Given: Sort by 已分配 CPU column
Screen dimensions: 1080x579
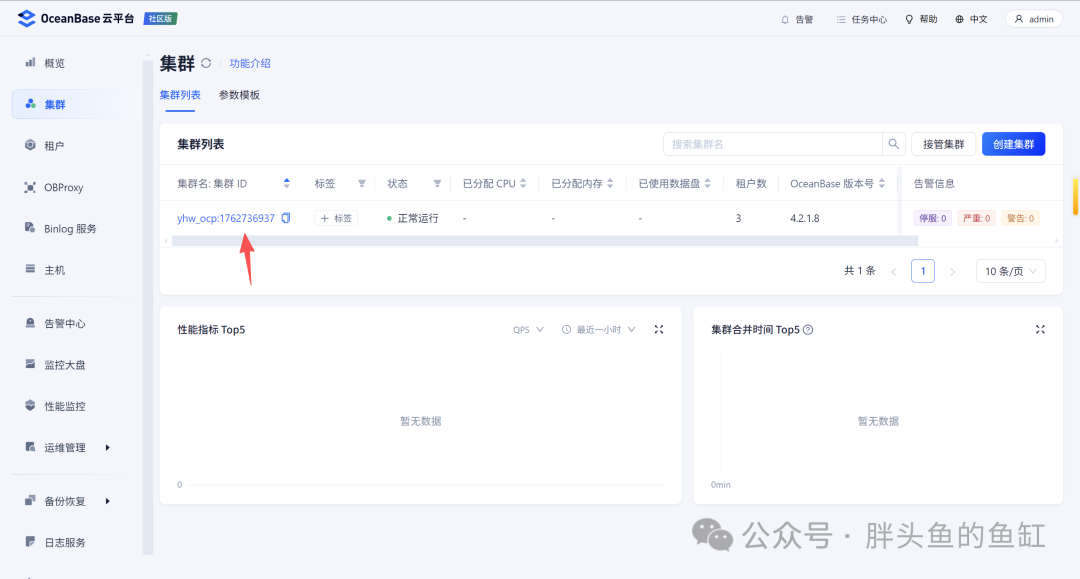Looking at the screenshot, I should point(523,183).
